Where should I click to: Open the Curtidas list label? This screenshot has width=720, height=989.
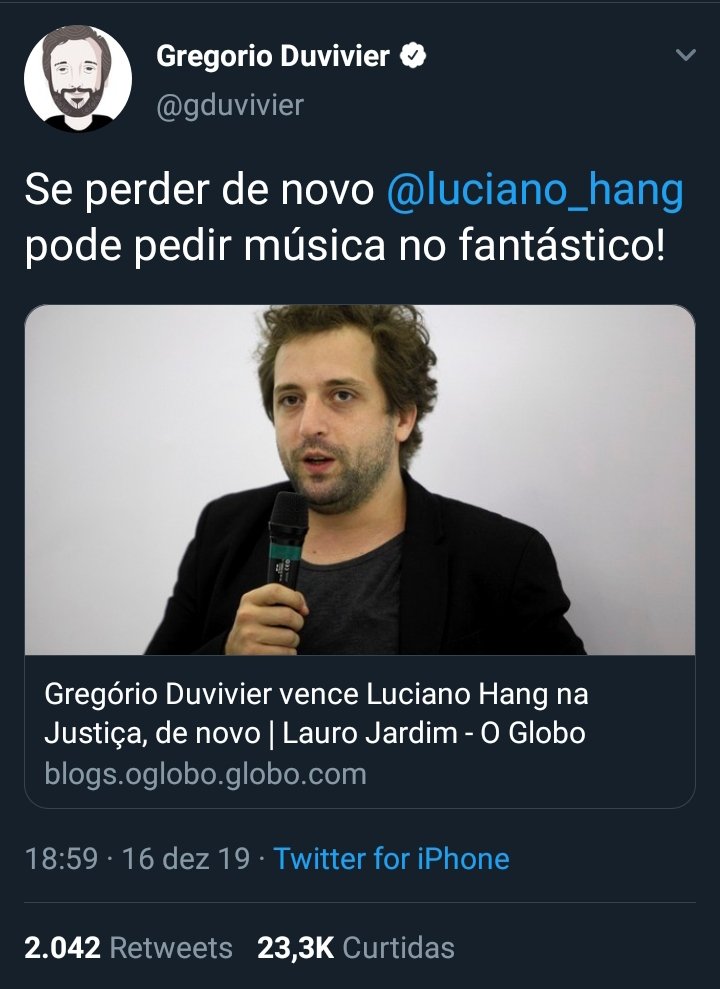pos(398,948)
